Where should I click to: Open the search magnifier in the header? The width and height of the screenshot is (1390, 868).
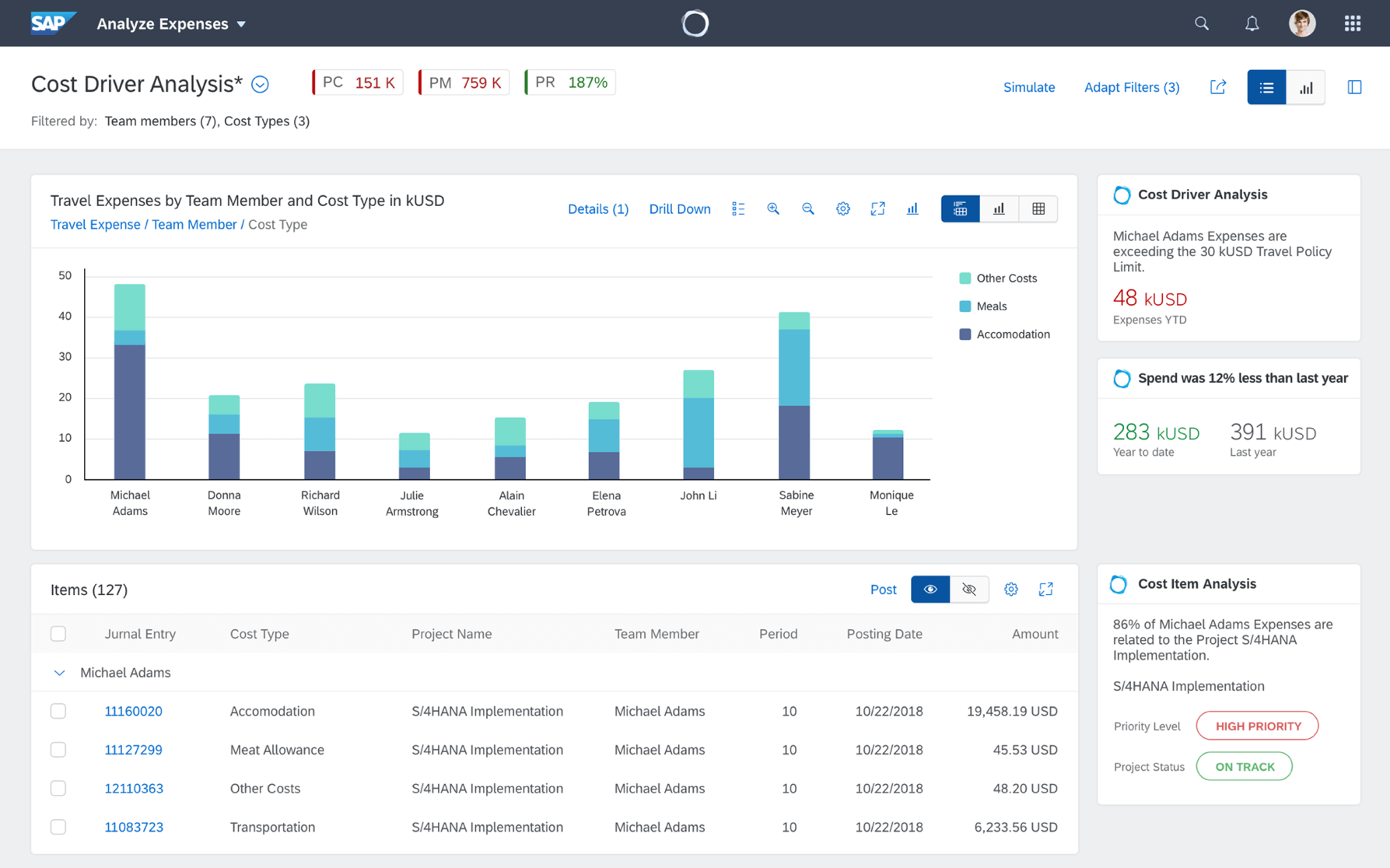1202,23
